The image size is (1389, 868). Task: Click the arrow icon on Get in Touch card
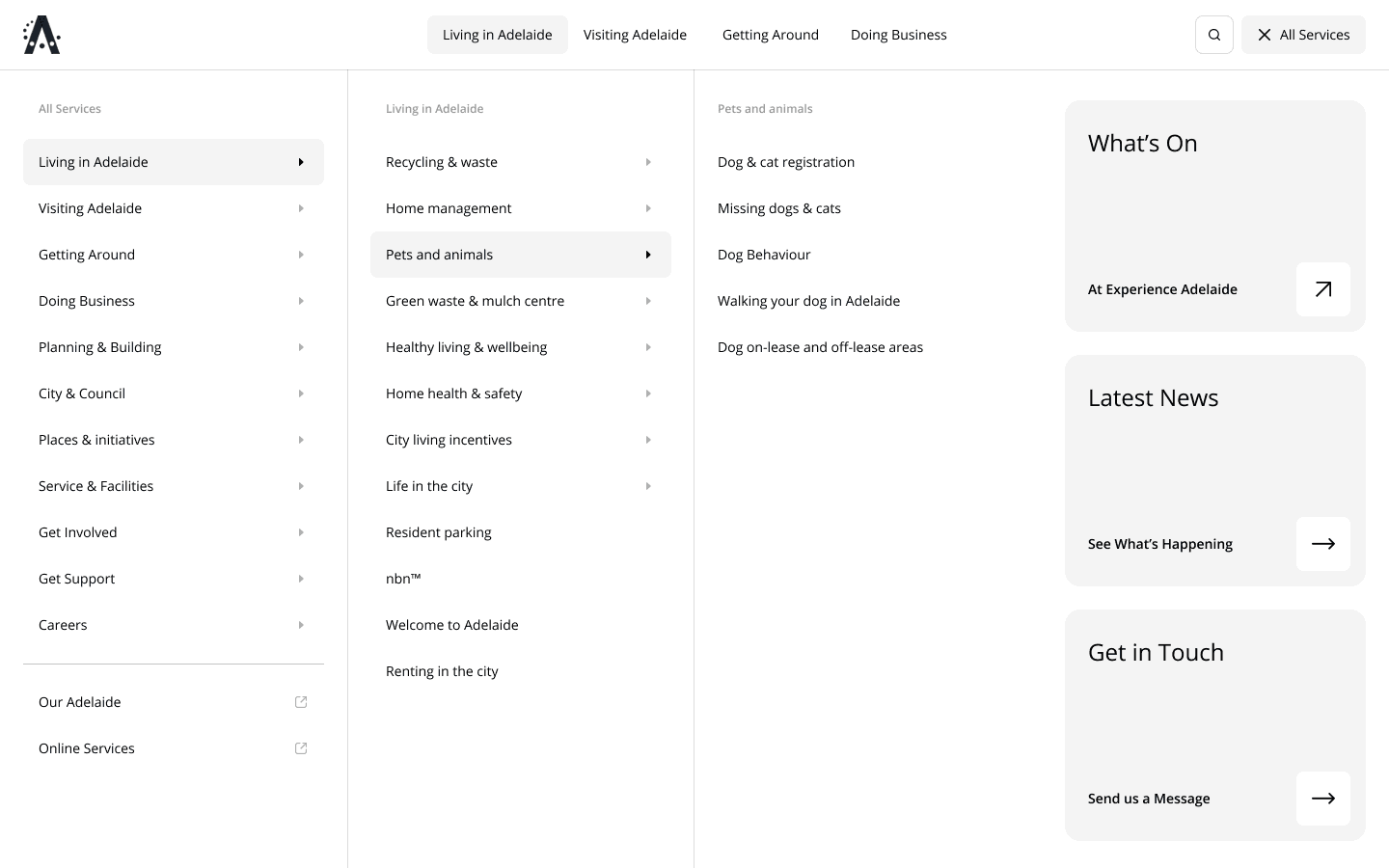pos(1323,799)
